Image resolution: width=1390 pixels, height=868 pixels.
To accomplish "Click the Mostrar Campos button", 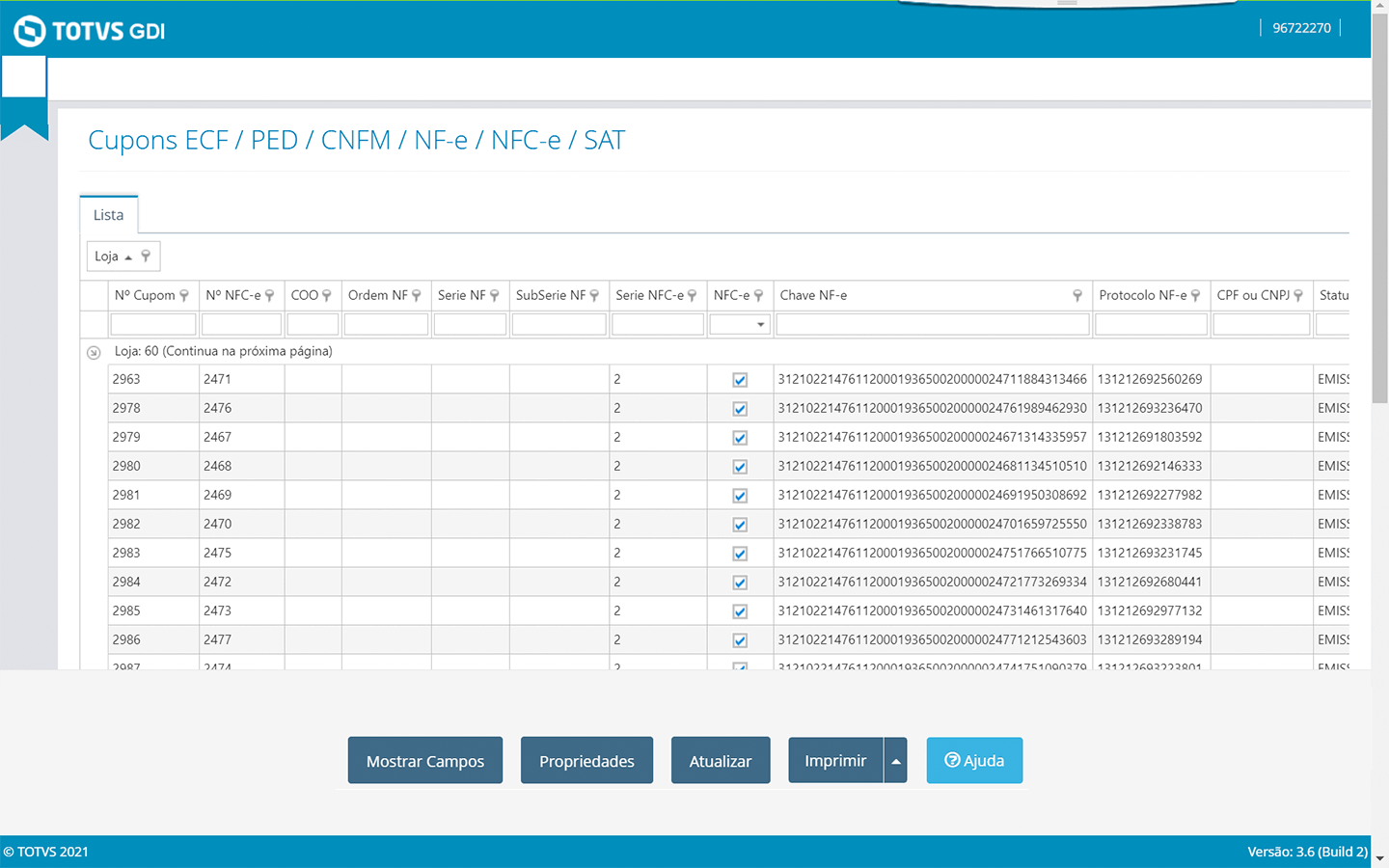I will pos(424,761).
